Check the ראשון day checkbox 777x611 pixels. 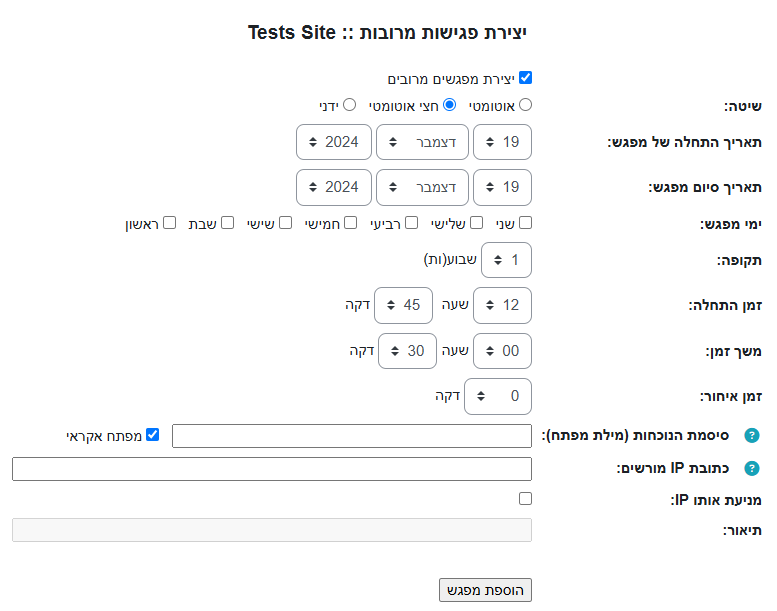170,223
